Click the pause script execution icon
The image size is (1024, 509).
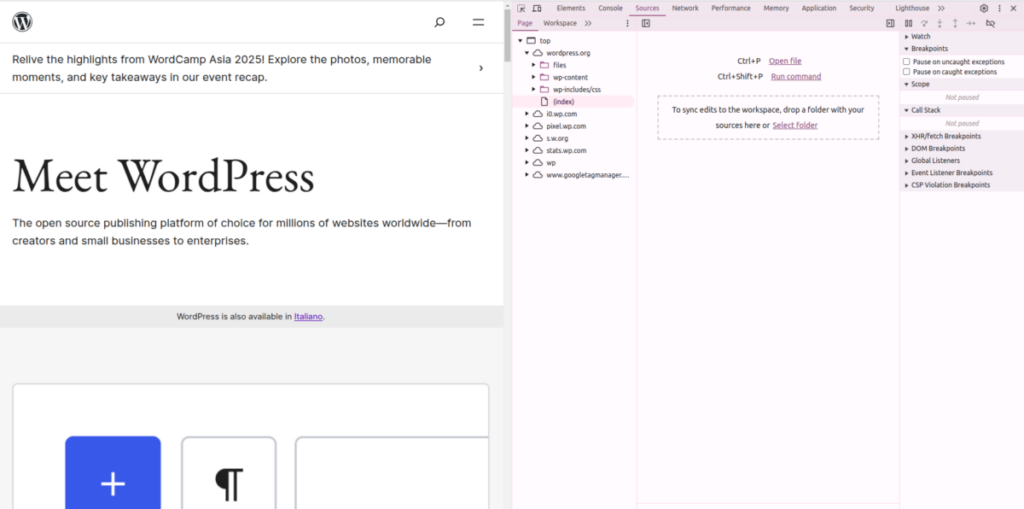click(x=909, y=23)
